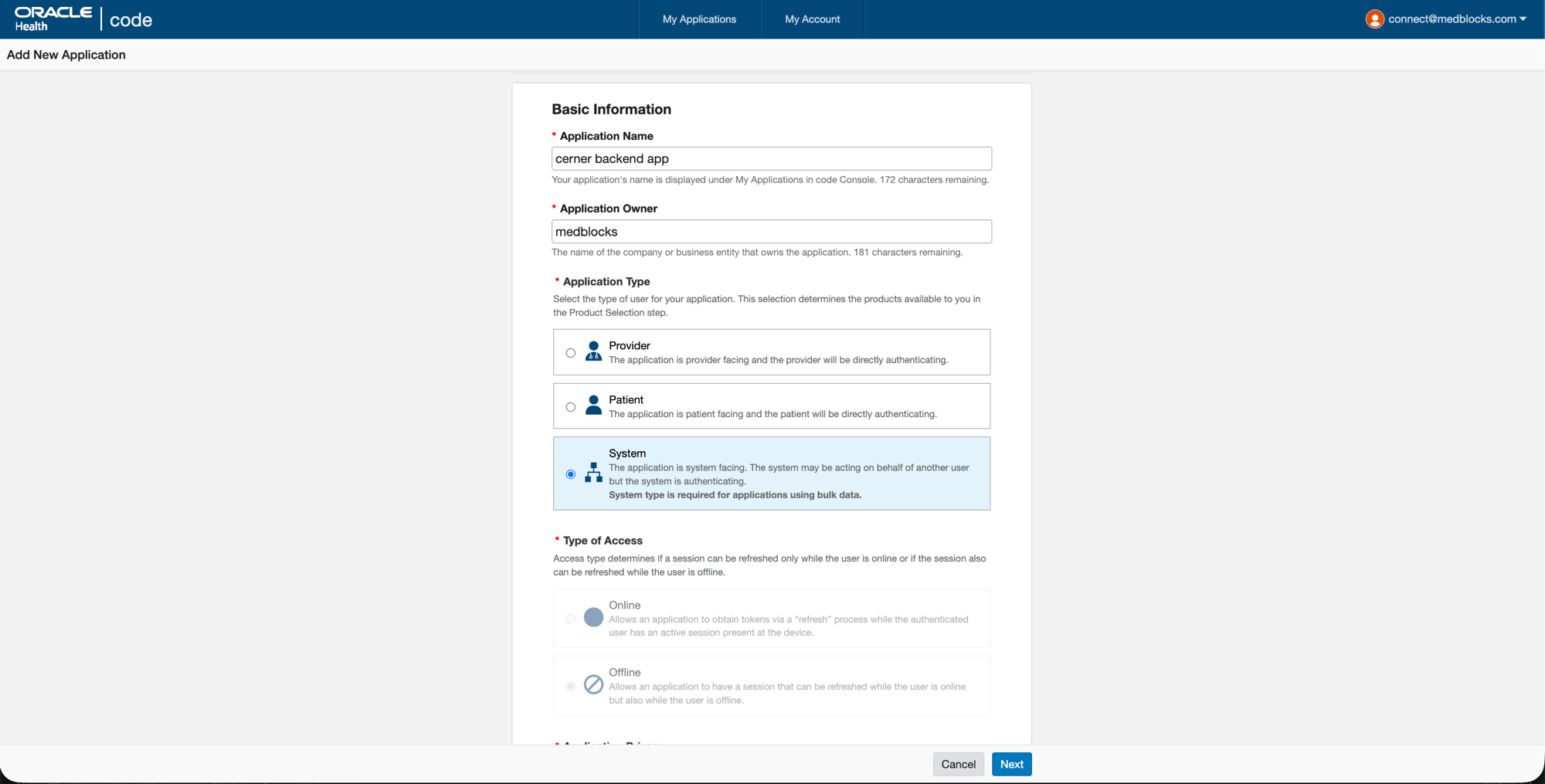
Task: Click the Provider option title text
Action: coord(630,345)
